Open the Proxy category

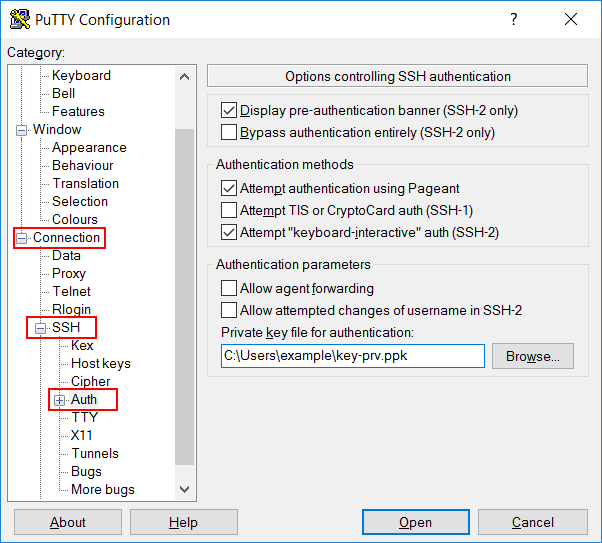[69, 273]
